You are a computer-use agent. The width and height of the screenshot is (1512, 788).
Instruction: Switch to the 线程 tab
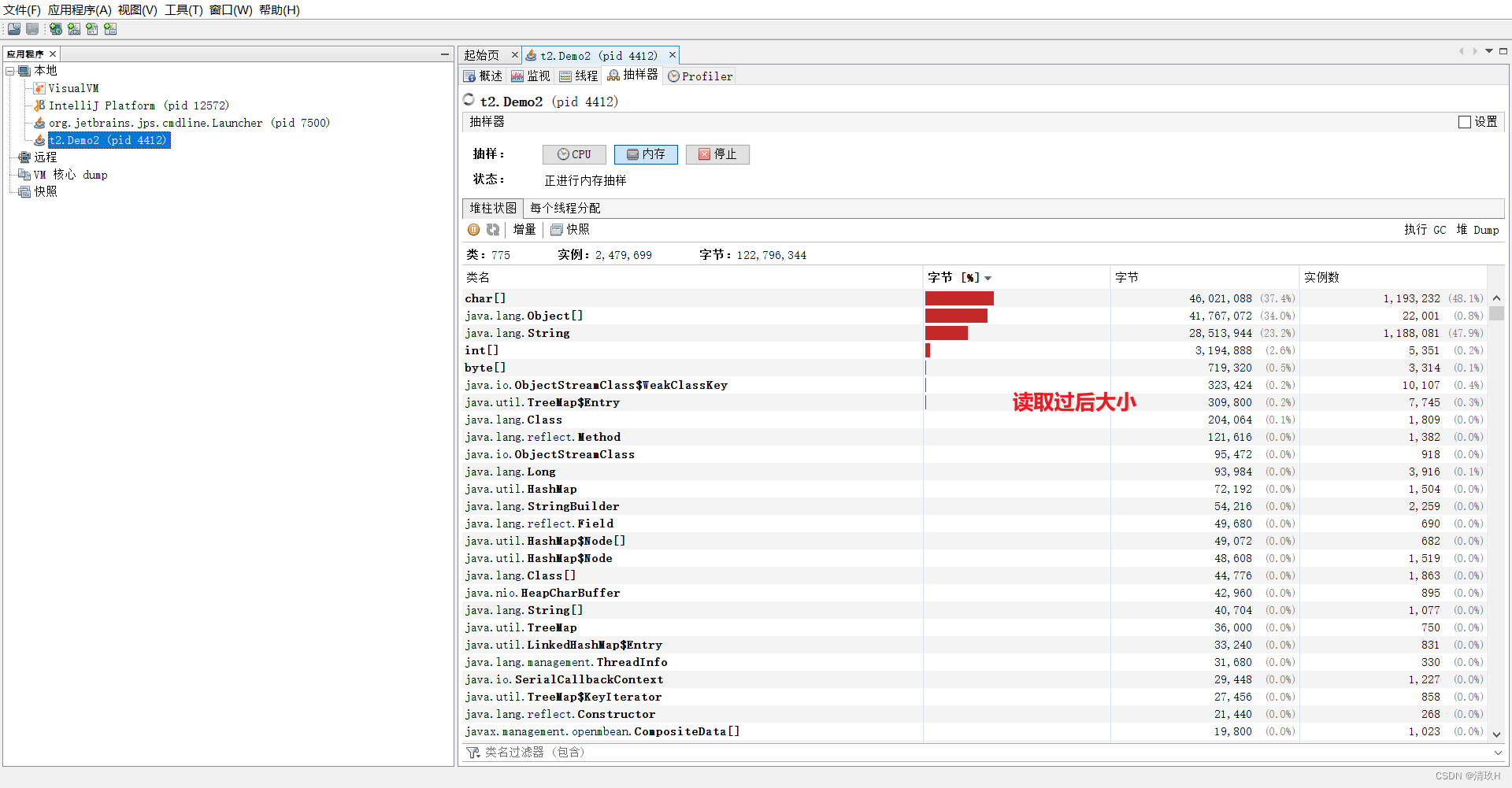point(579,76)
